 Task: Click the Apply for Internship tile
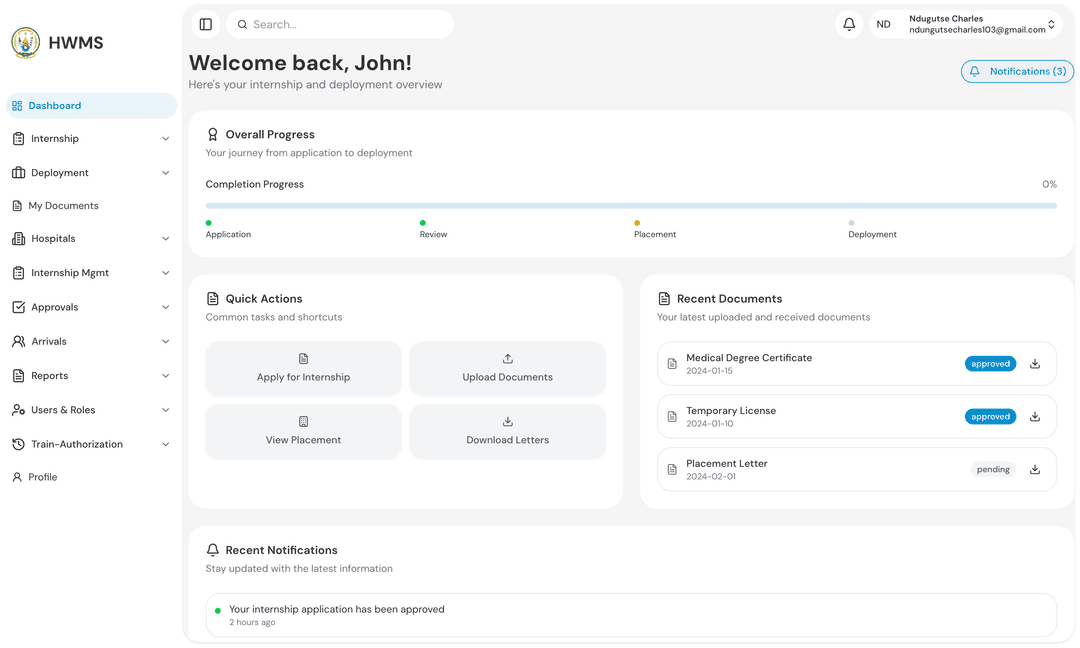pos(303,368)
